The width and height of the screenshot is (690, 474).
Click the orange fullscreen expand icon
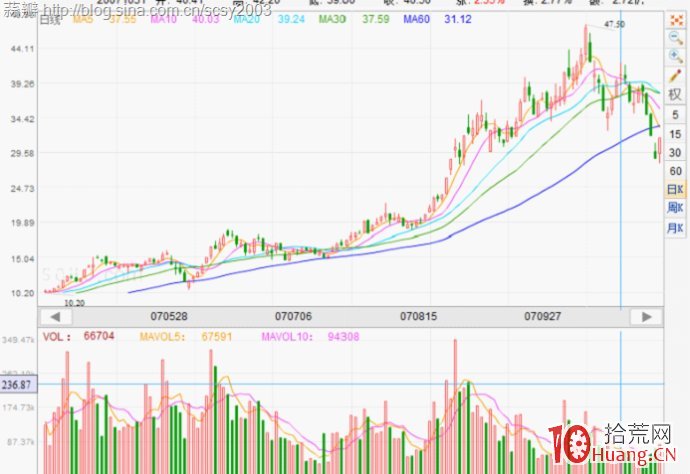pos(676,20)
